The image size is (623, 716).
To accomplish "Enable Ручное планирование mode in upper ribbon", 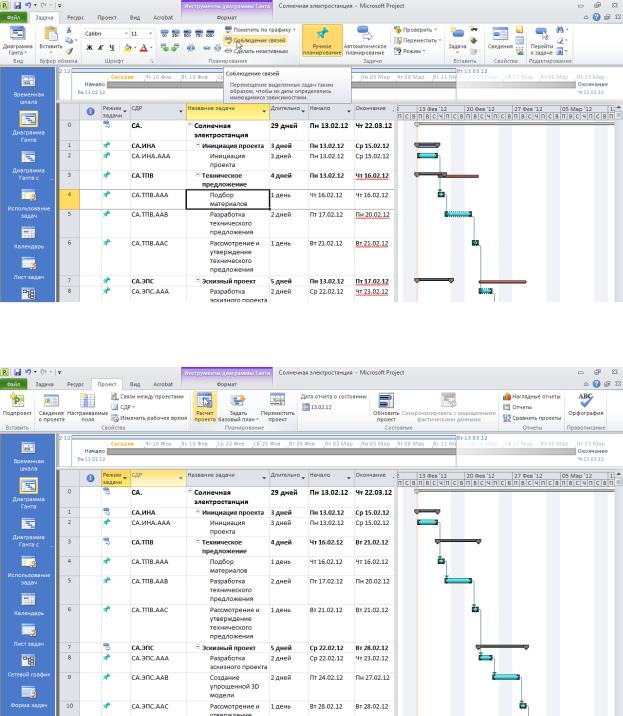I will pos(322,41).
